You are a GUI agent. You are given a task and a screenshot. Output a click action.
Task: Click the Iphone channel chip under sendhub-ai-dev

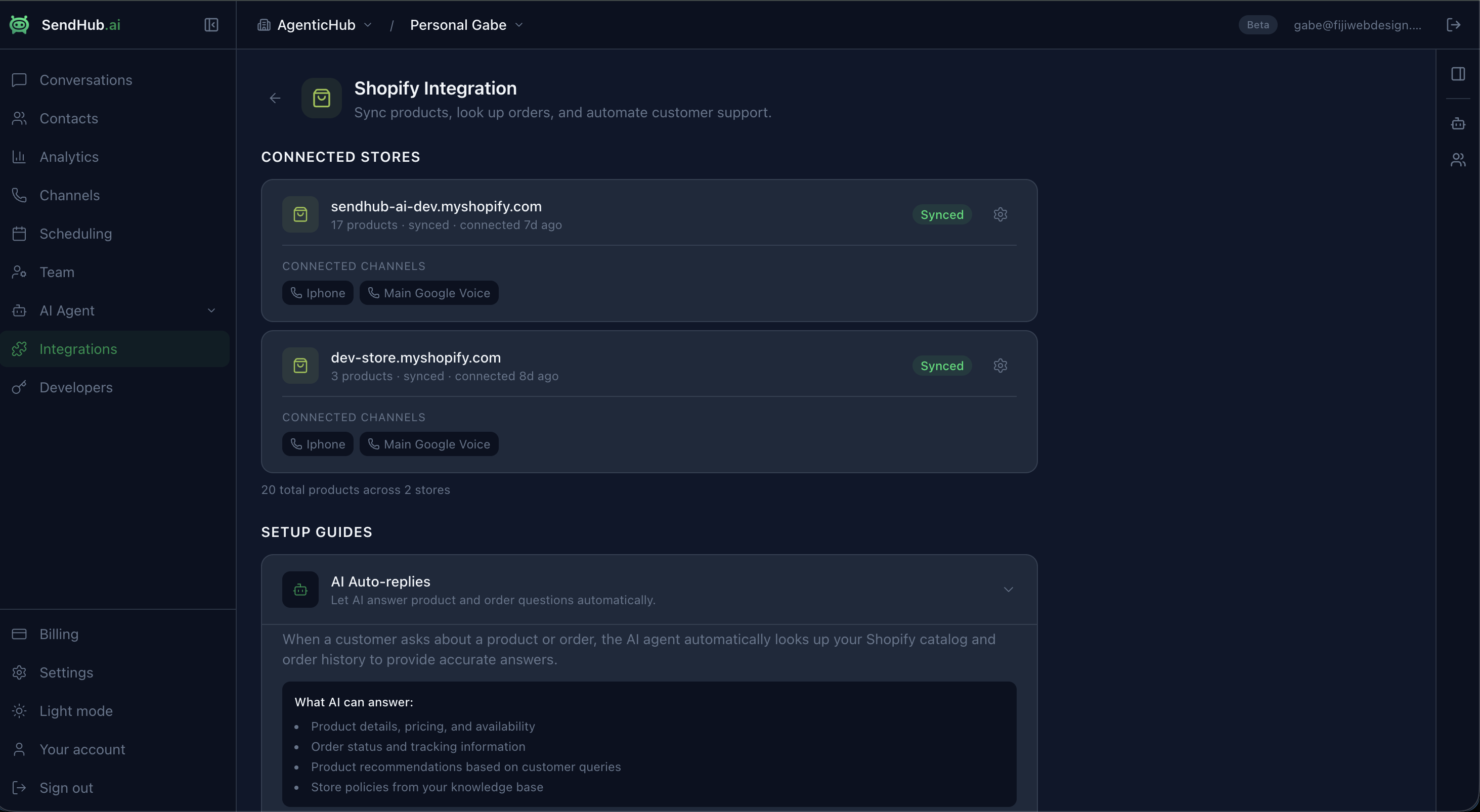click(318, 293)
